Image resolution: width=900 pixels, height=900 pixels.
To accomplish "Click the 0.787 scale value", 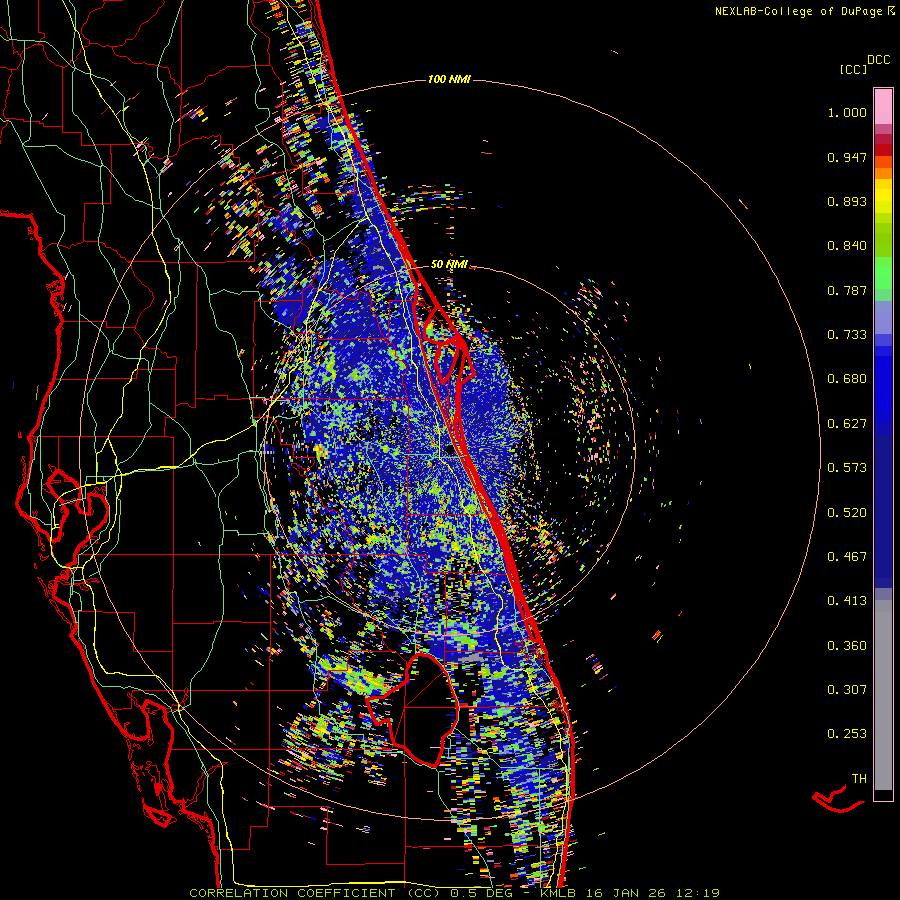I will [x=847, y=290].
